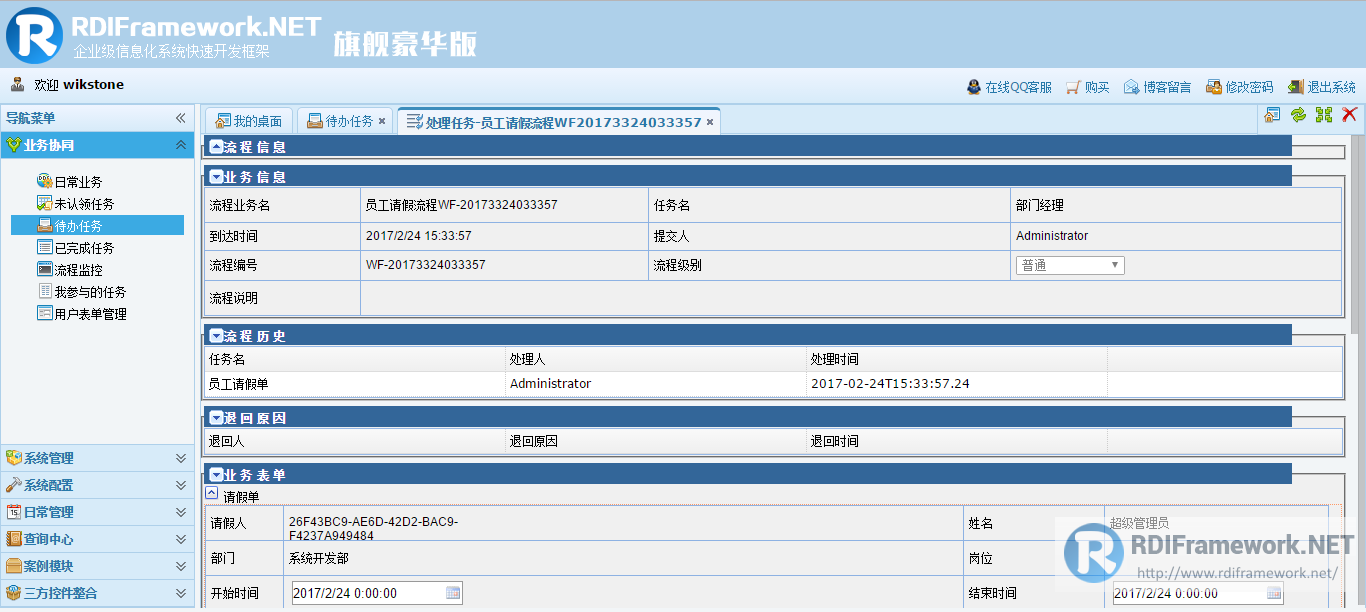Click 到达时间 value 2017/2/24 15:33:57
Image resolution: width=1366 pixels, height=612 pixels.
coord(418,236)
